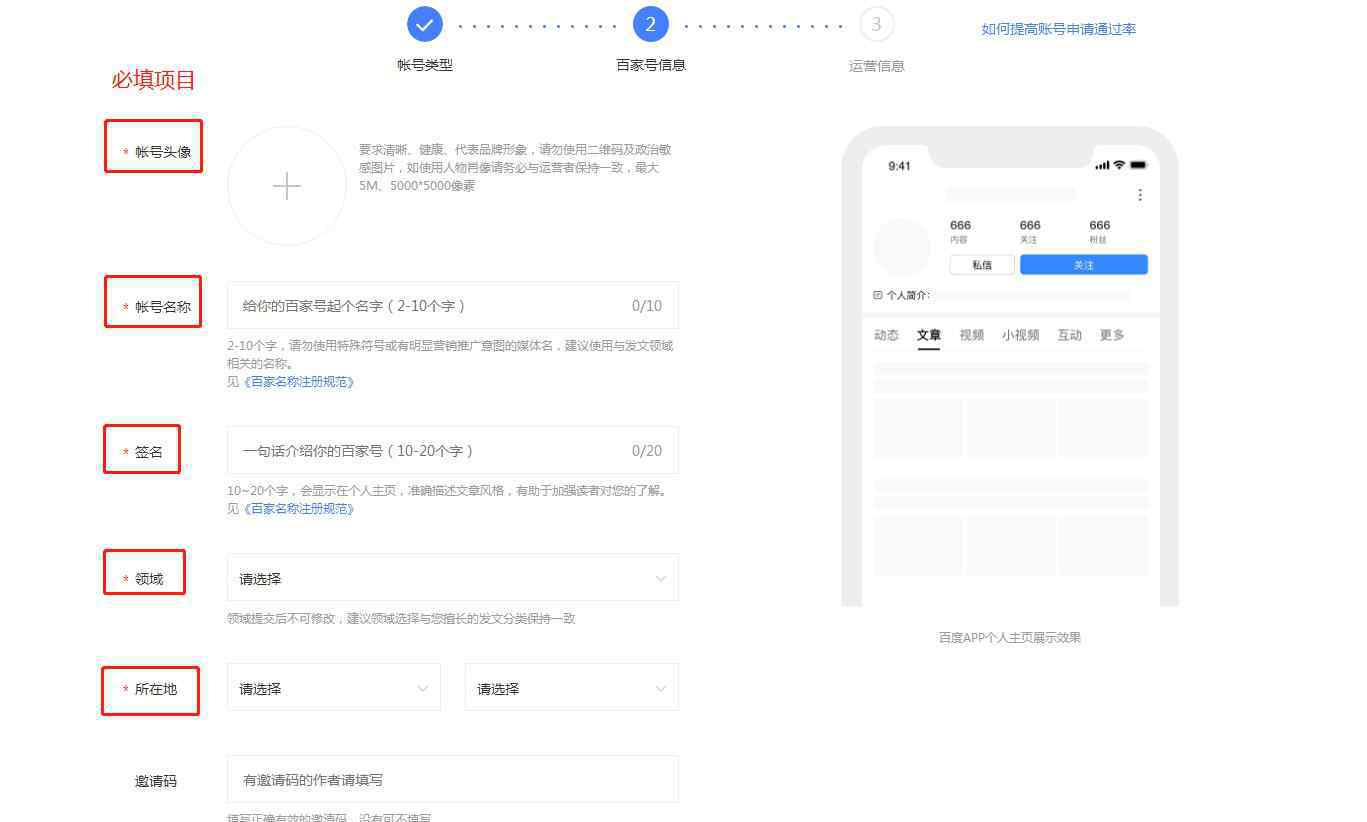Click the round avatar placeholder in phone preview
The width and height of the screenshot is (1367, 822).
pos(903,248)
